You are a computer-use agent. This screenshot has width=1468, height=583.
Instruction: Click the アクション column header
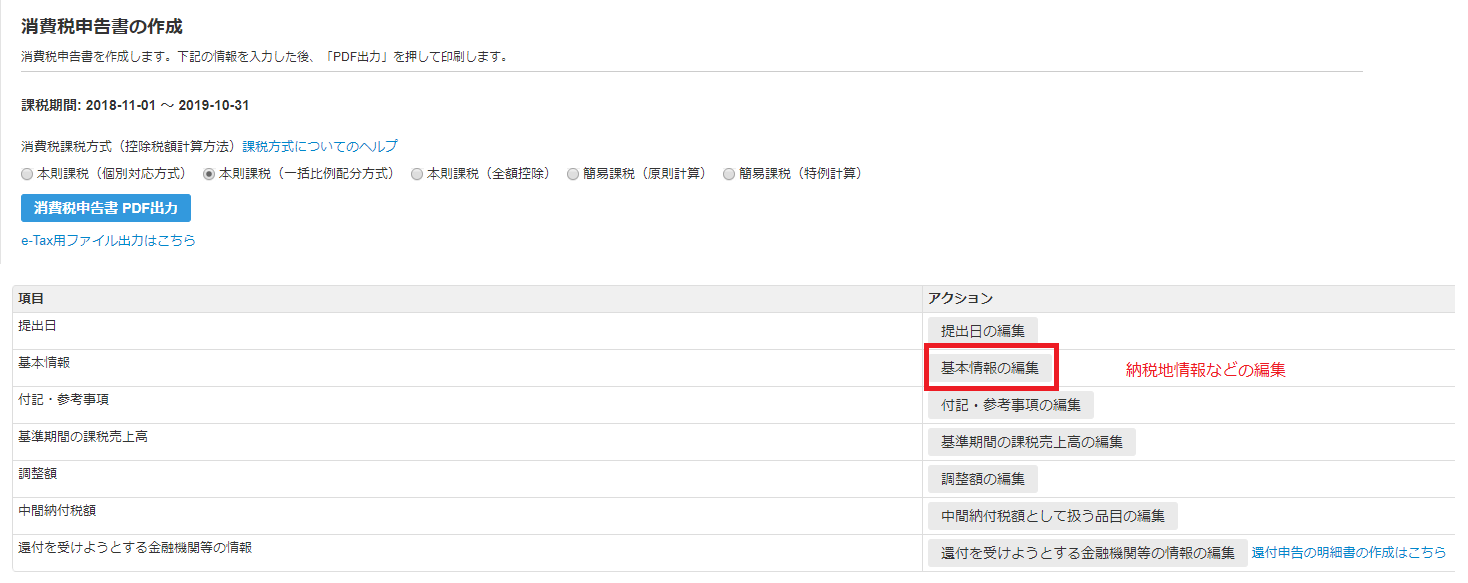[x=960, y=299]
